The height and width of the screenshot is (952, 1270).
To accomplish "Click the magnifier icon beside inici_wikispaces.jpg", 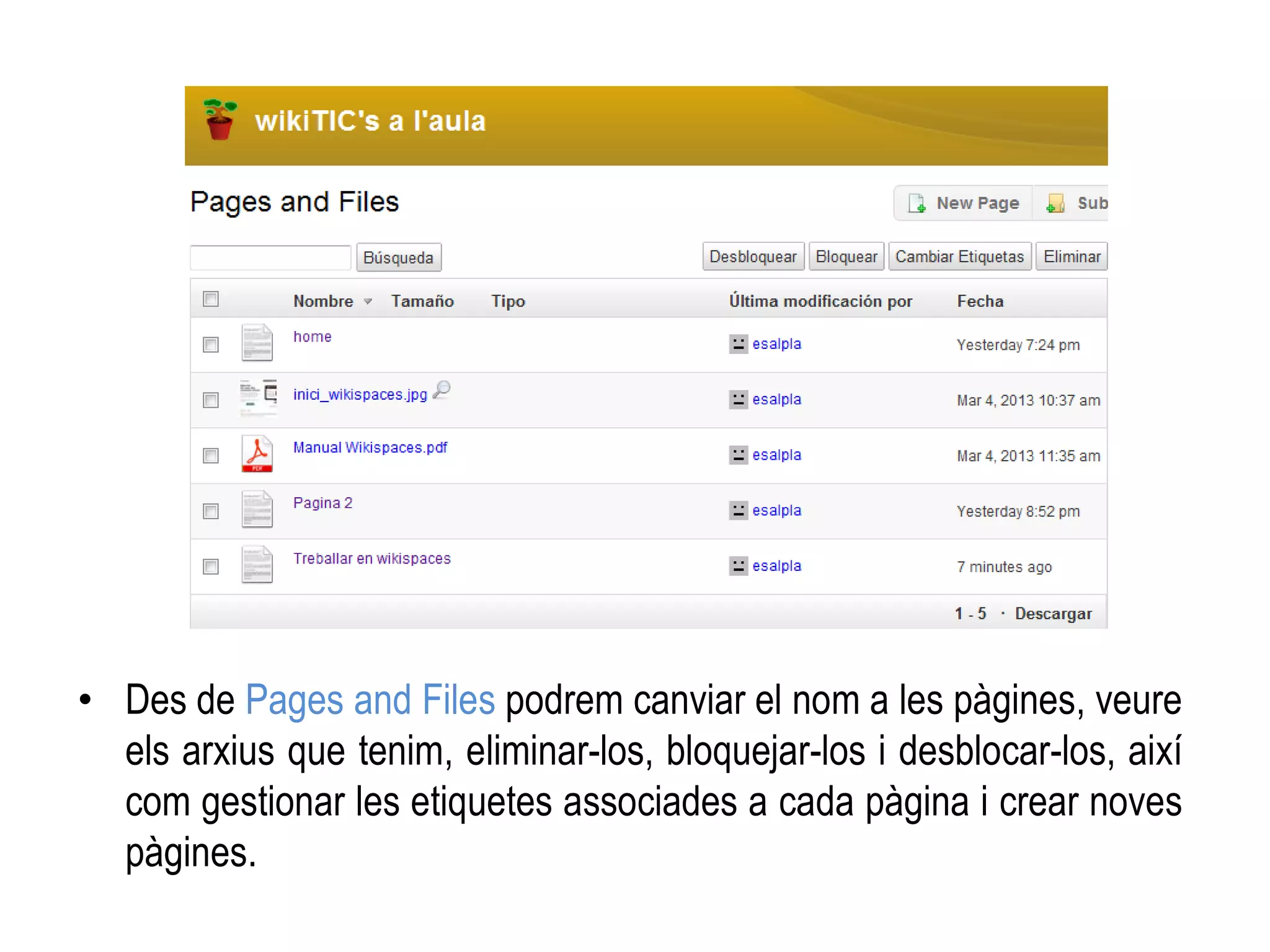I will pos(442,390).
